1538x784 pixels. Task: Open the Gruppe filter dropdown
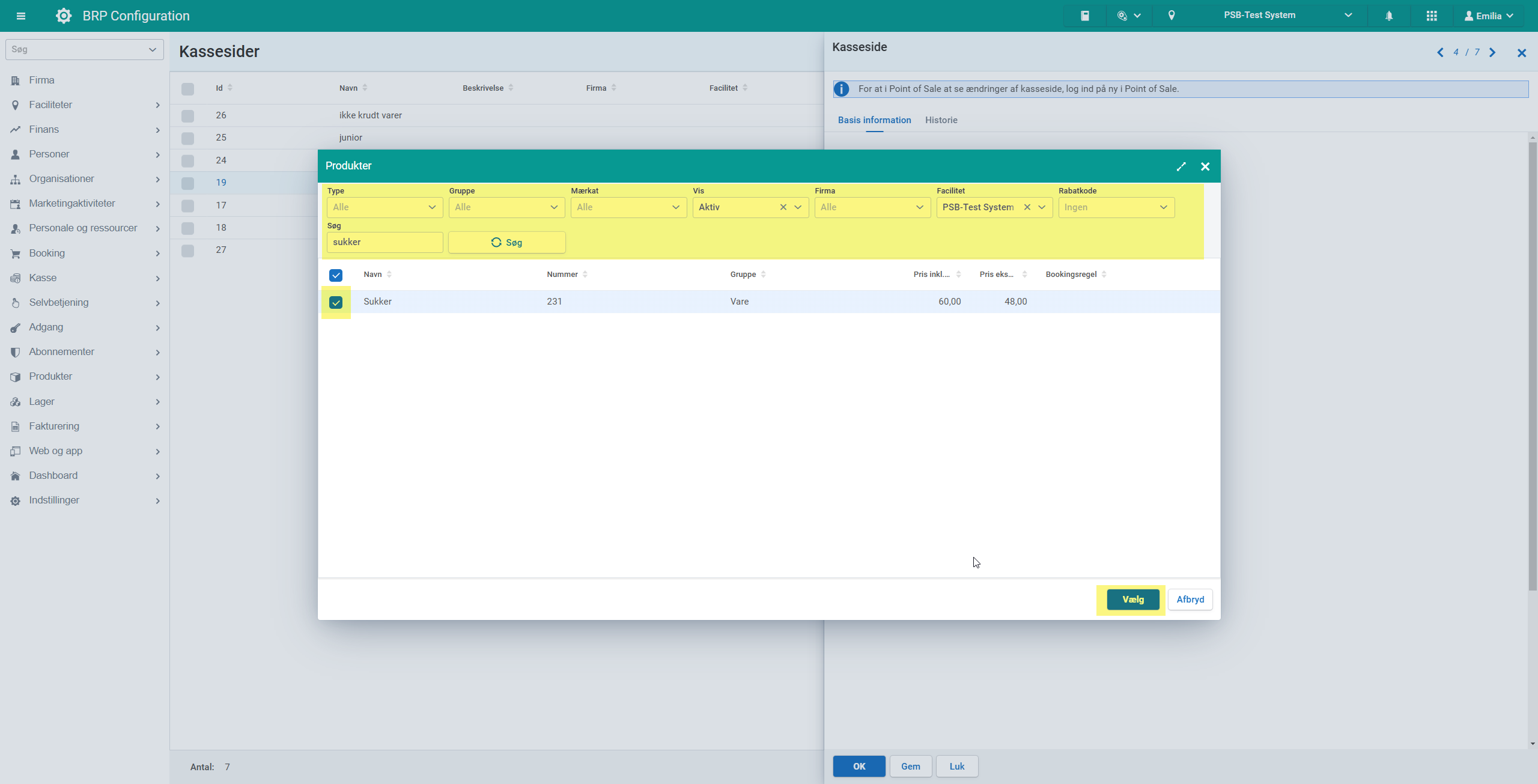pyautogui.click(x=506, y=207)
